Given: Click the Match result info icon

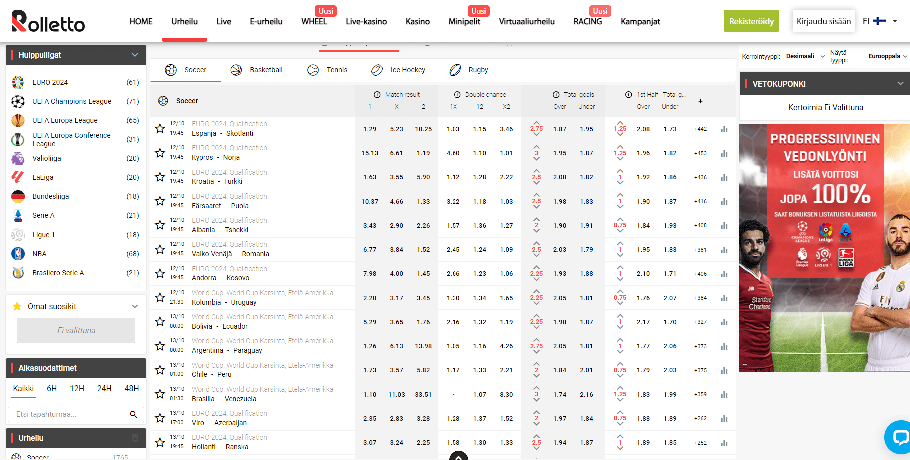Looking at the screenshot, I should [366, 93].
